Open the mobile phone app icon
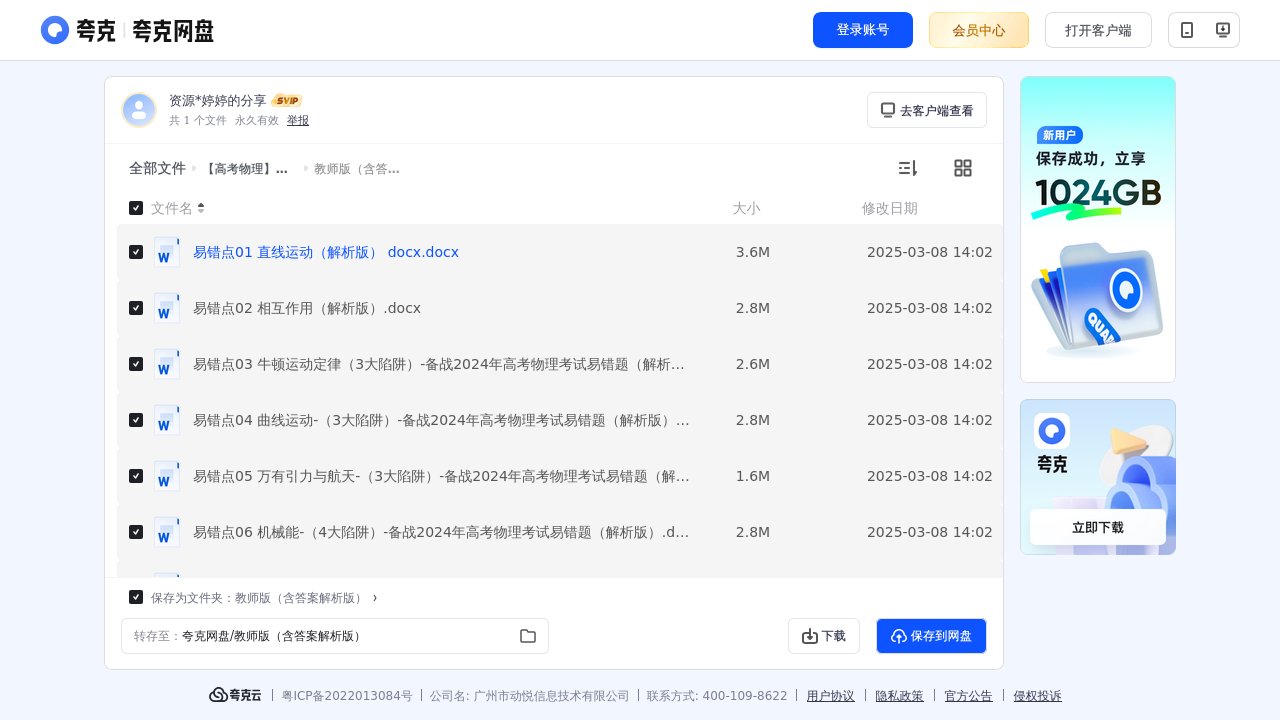 1187,30
